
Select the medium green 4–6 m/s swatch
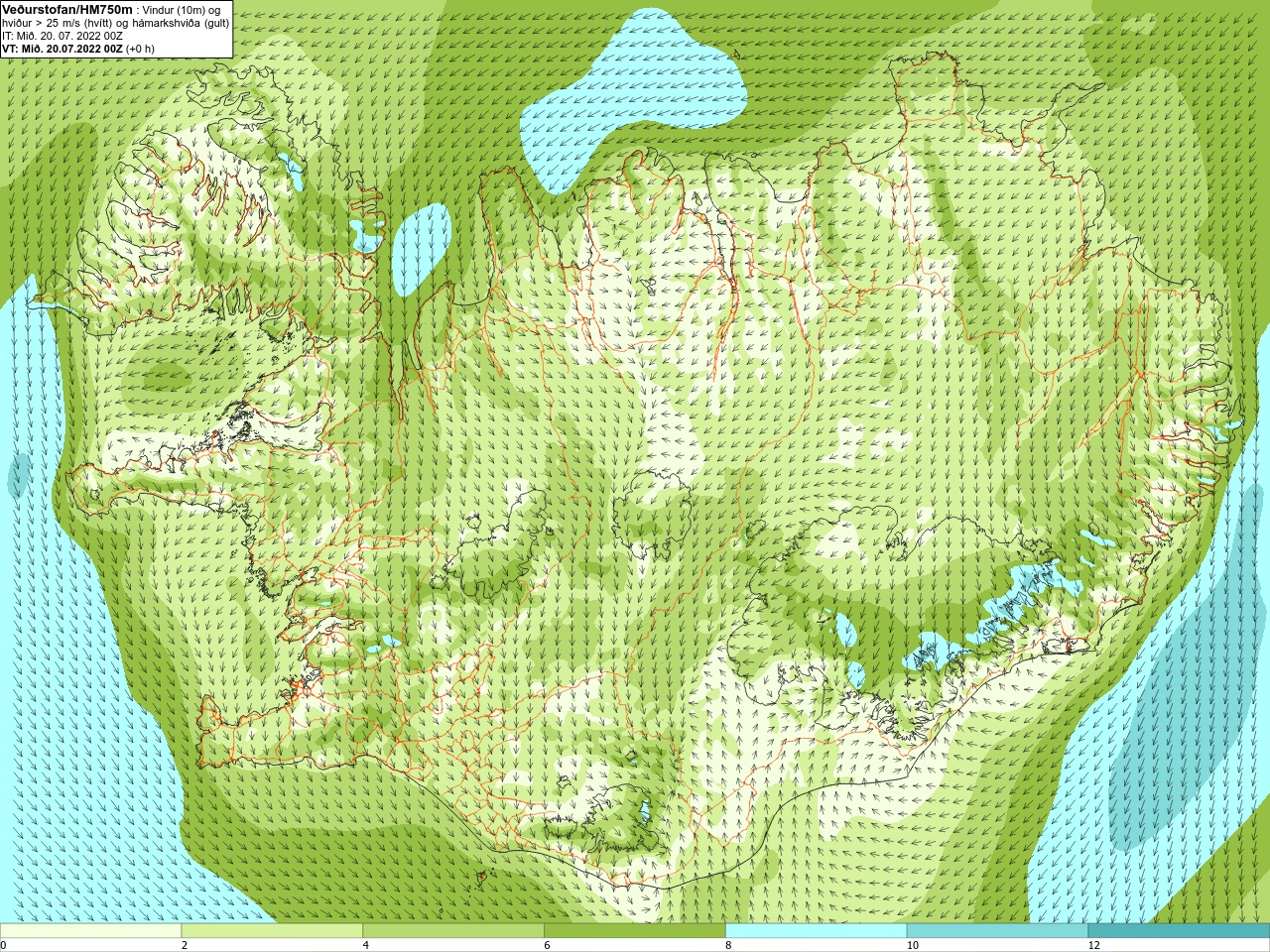pyautogui.click(x=453, y=931)
